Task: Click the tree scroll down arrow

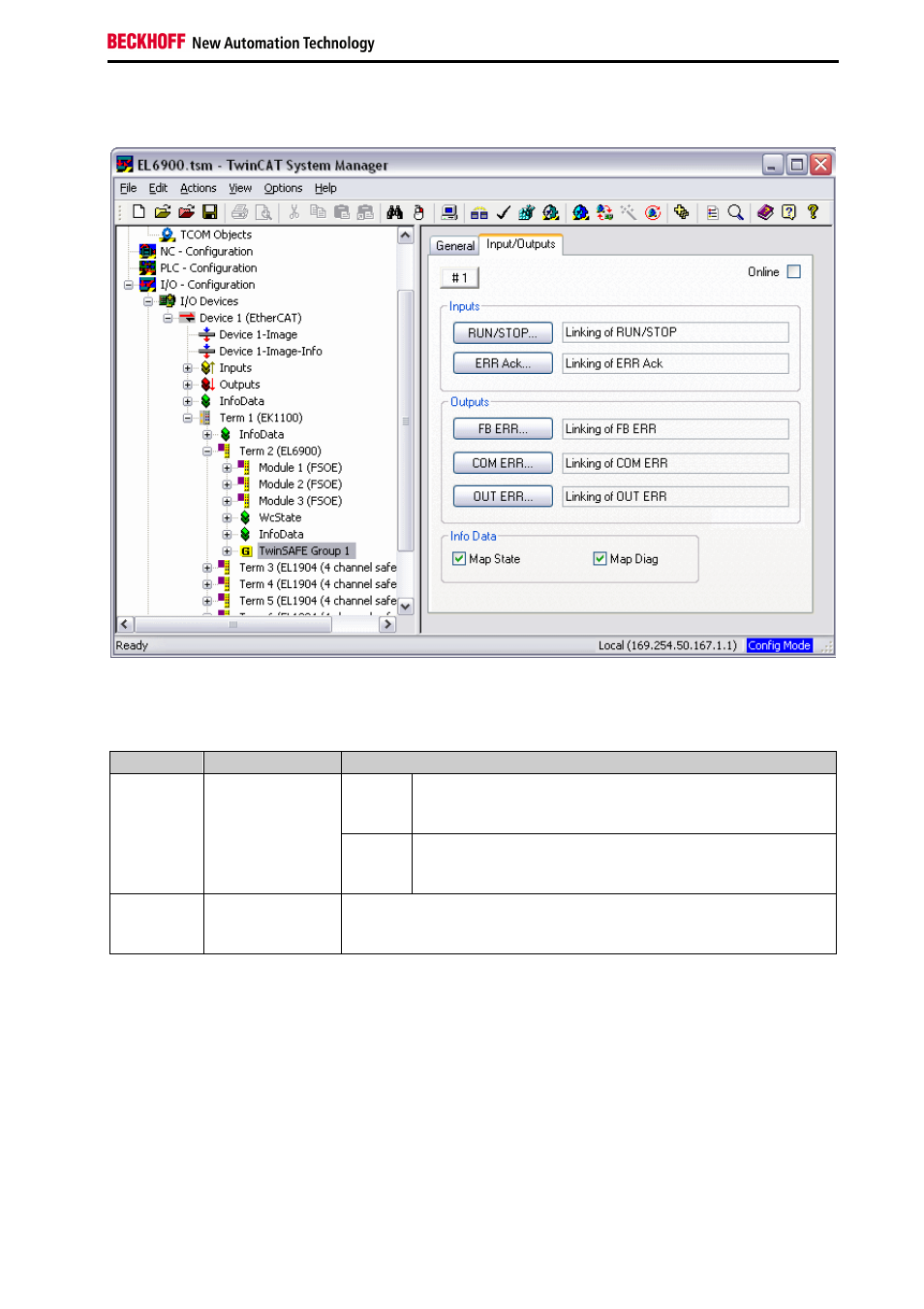Action: point(406,607)
